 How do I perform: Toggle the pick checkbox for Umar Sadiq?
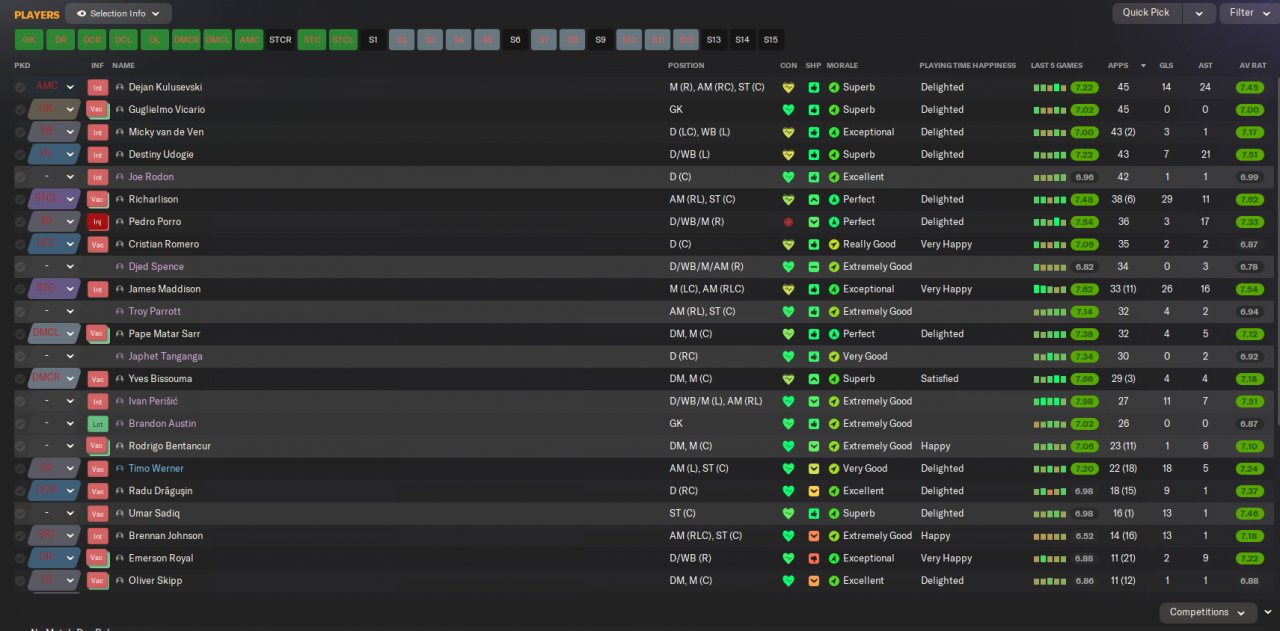(20, 514)
